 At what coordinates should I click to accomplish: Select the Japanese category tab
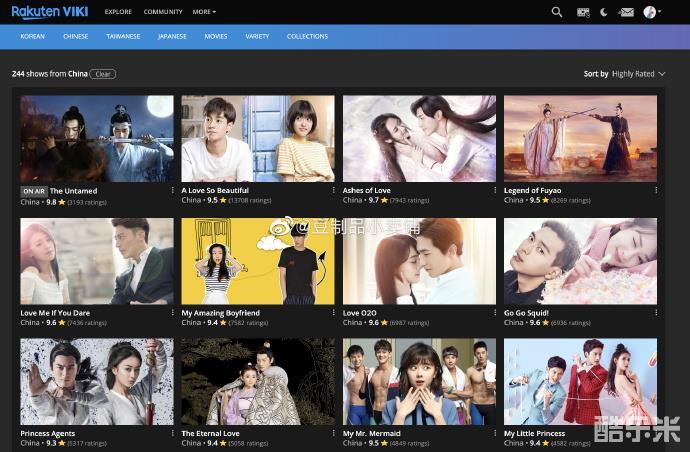(x=172, y=37)
